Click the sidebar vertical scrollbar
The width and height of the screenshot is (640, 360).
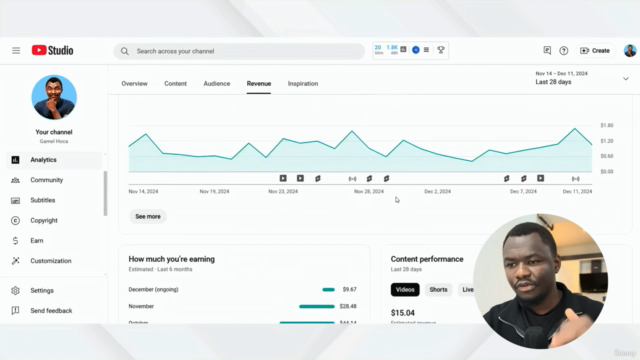pos(105,193)
